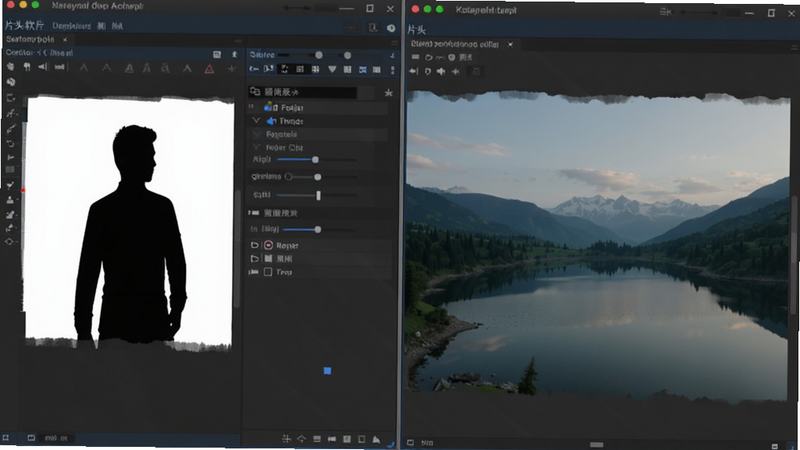
Task: Click the grid hash icon in left bottom bar
Action: click(286, 439)
